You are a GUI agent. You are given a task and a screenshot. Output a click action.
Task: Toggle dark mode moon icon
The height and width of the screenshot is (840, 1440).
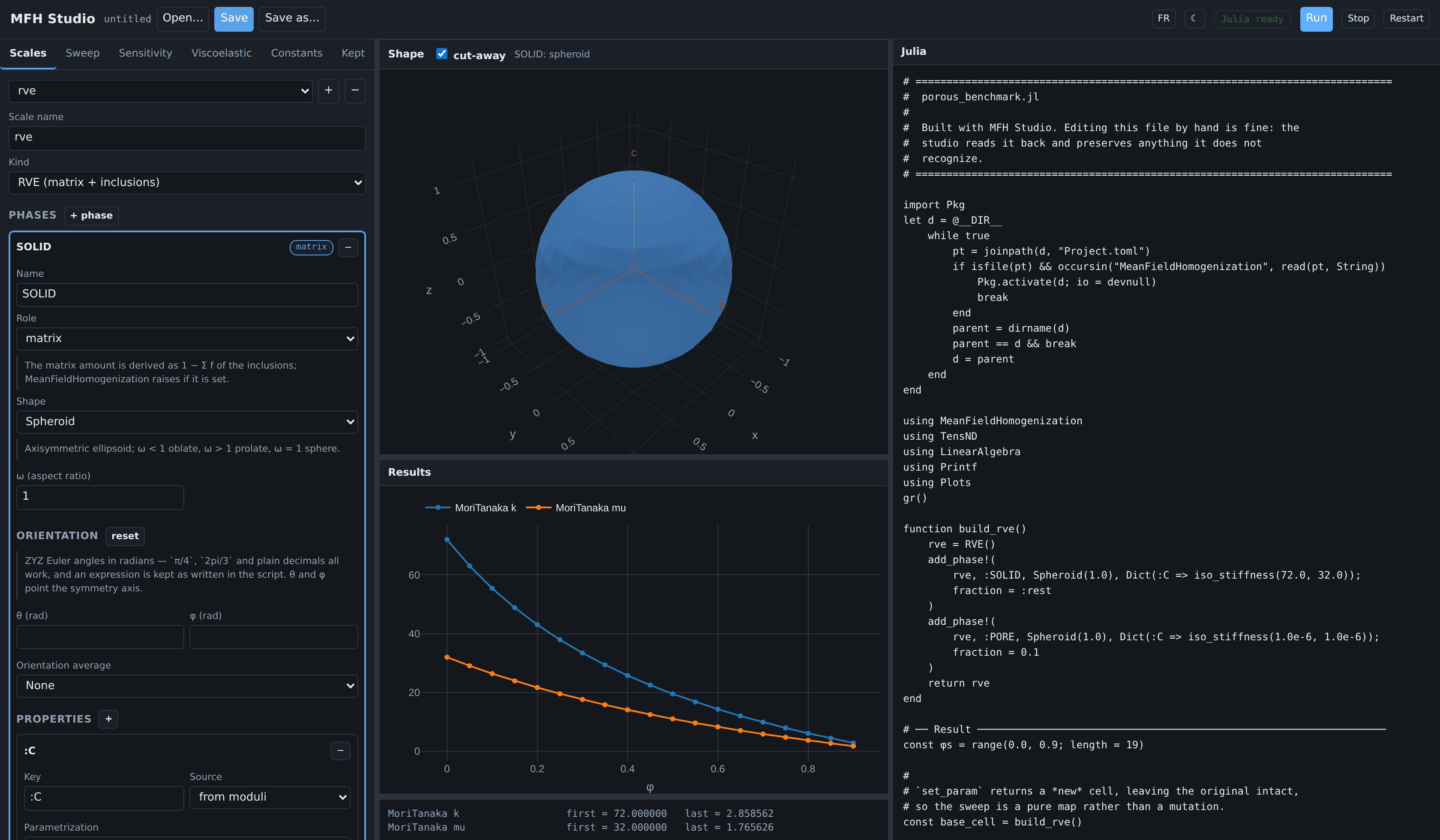1194,19
